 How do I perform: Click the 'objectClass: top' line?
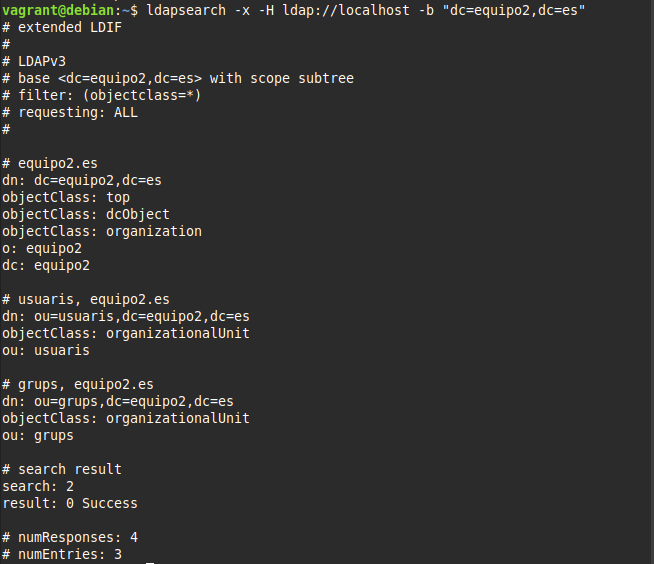click(66, 197)
